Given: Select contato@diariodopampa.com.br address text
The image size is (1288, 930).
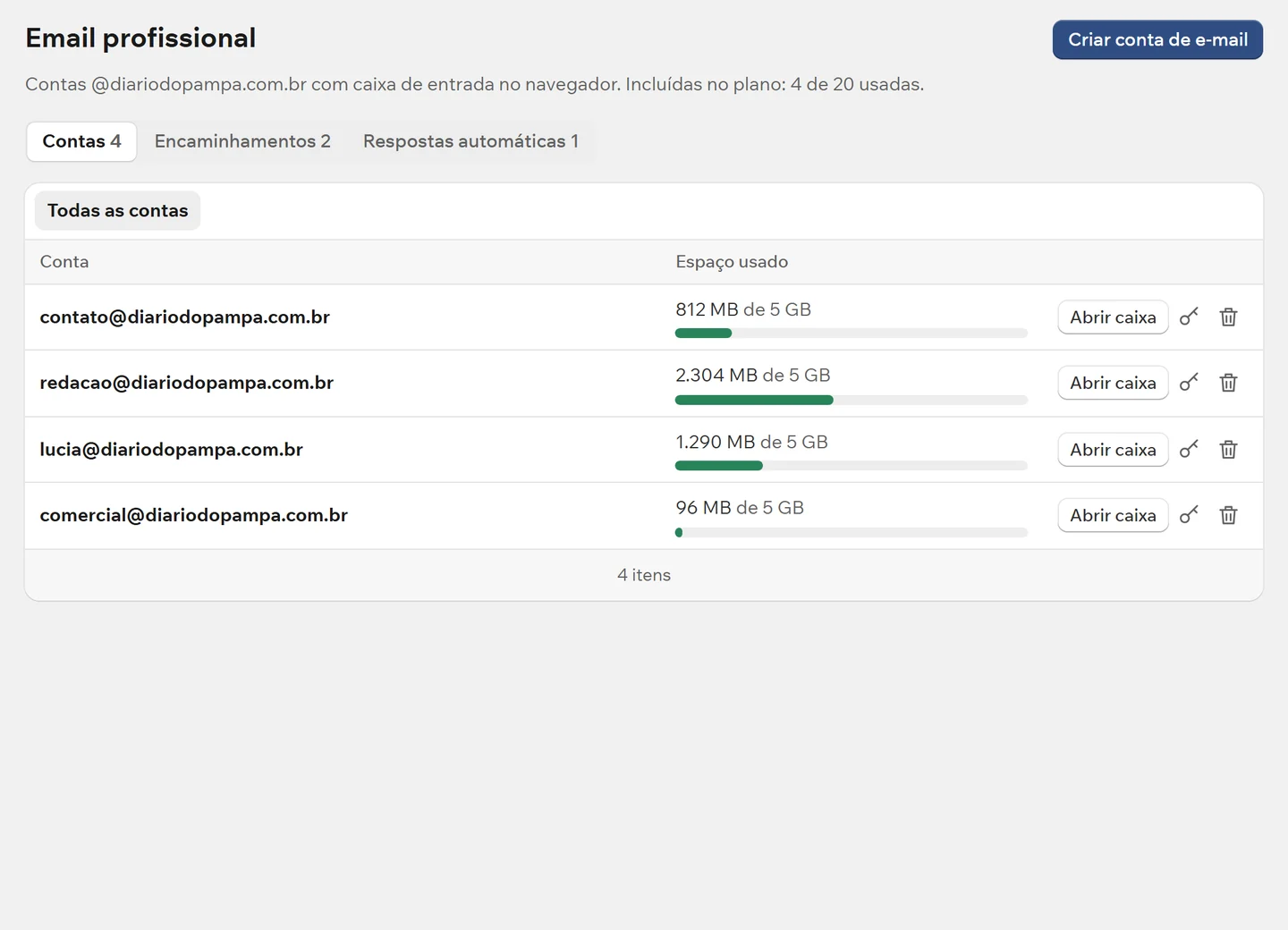Looking at the screenshot, I should [x=185, y=317].
